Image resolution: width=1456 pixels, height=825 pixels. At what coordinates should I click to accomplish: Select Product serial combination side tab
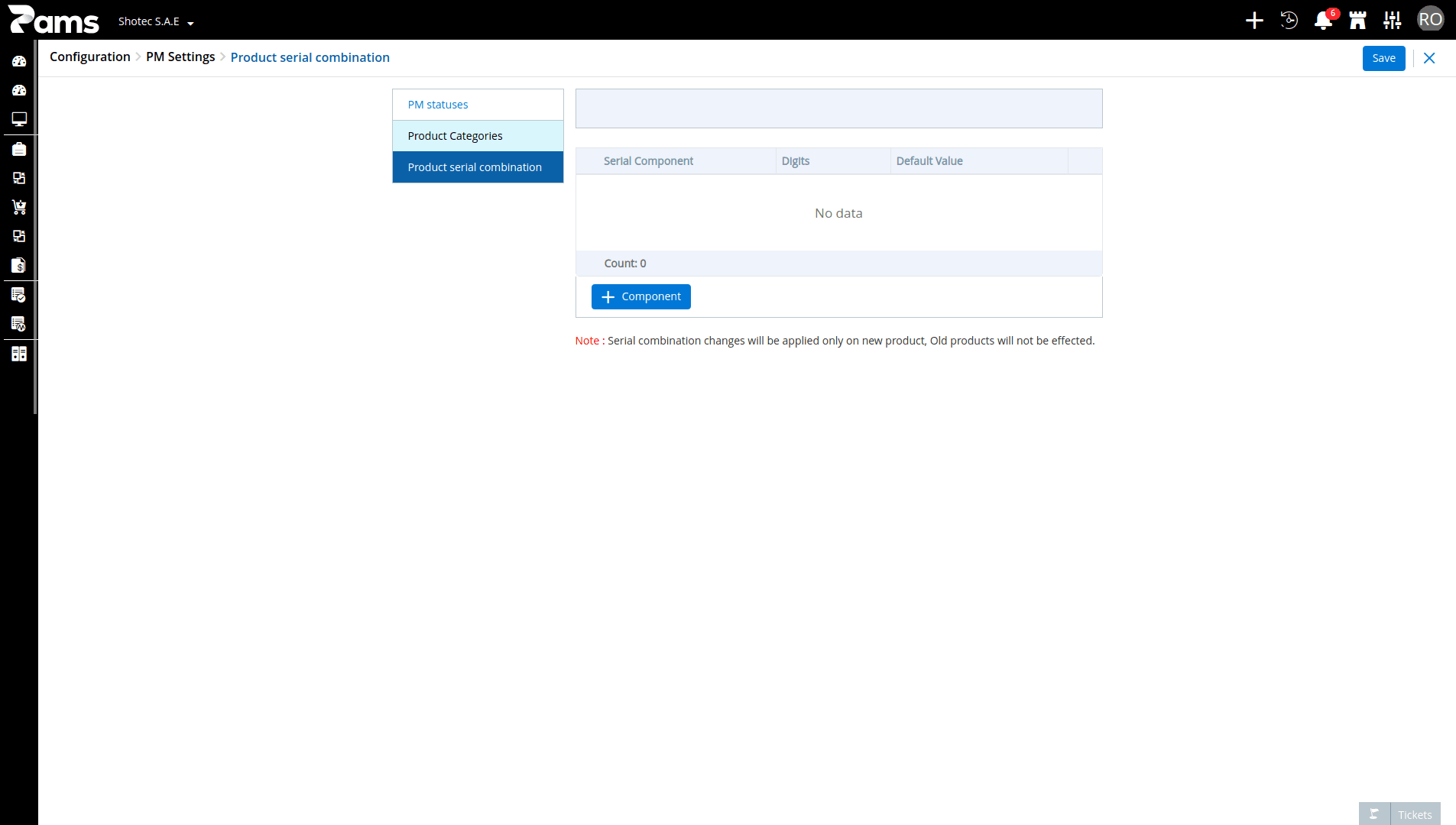[478, 167]
